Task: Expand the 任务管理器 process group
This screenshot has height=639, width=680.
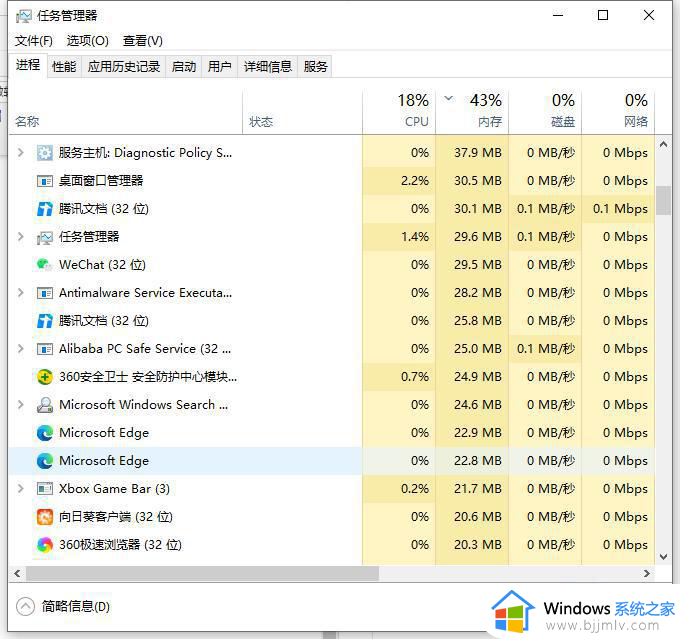Action: pyautogui.click(x=20, y=237)
